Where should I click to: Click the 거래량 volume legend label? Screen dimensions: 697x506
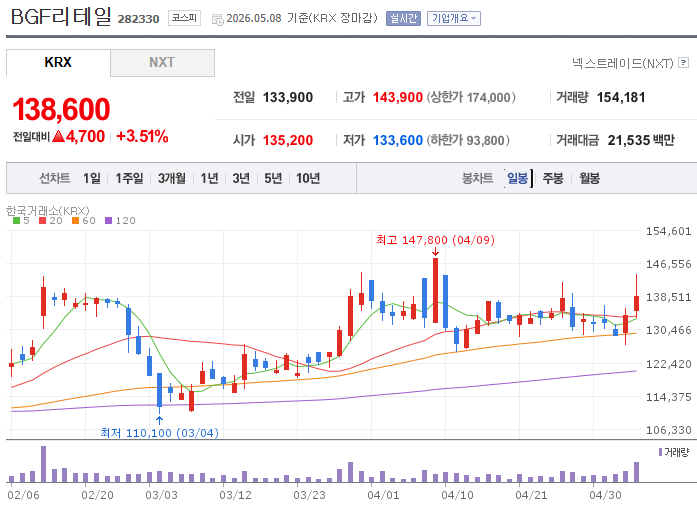click(674, 452)
